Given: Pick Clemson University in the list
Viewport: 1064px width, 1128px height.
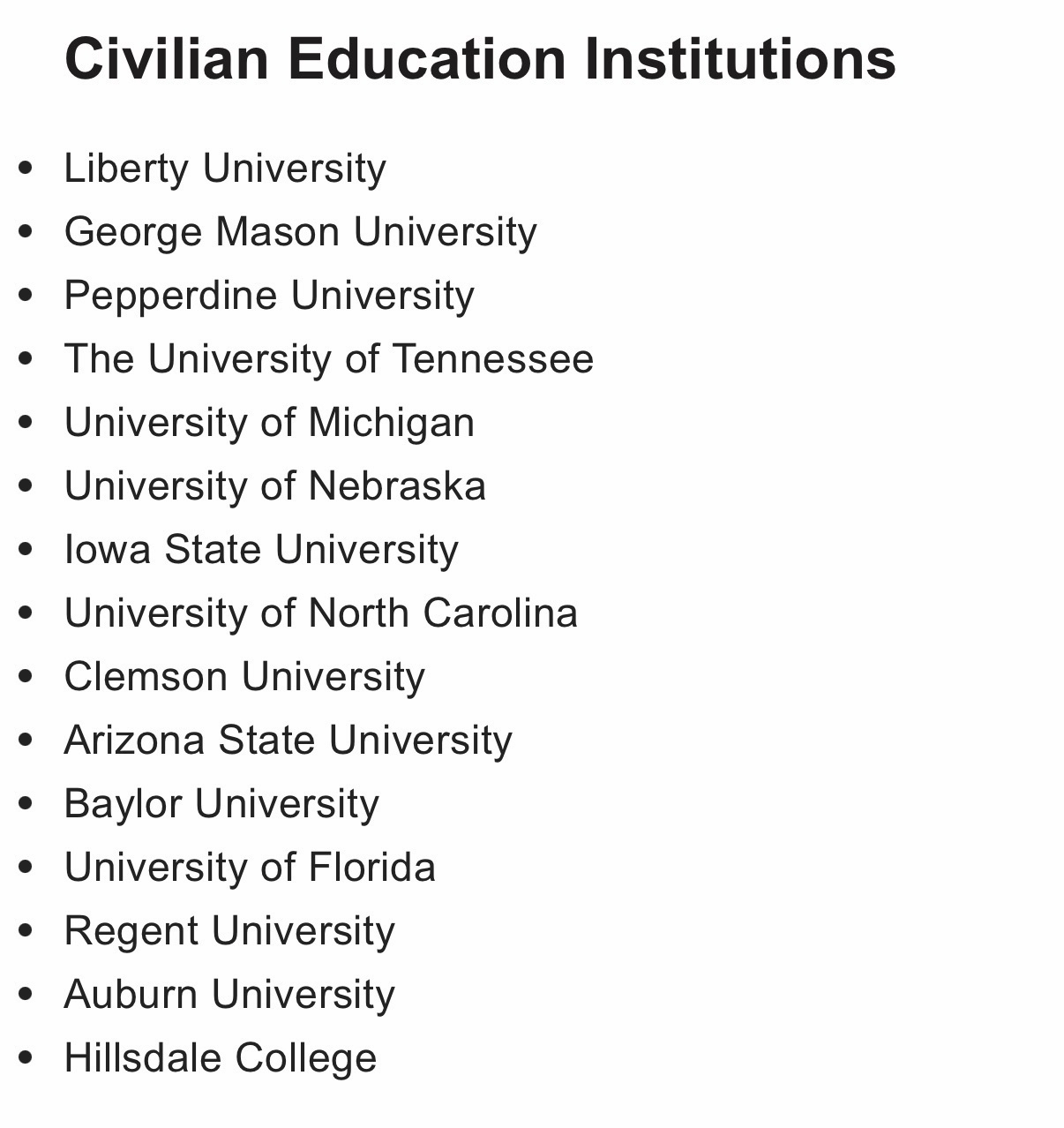Looking at the screenshot, I should click(244, 677).
